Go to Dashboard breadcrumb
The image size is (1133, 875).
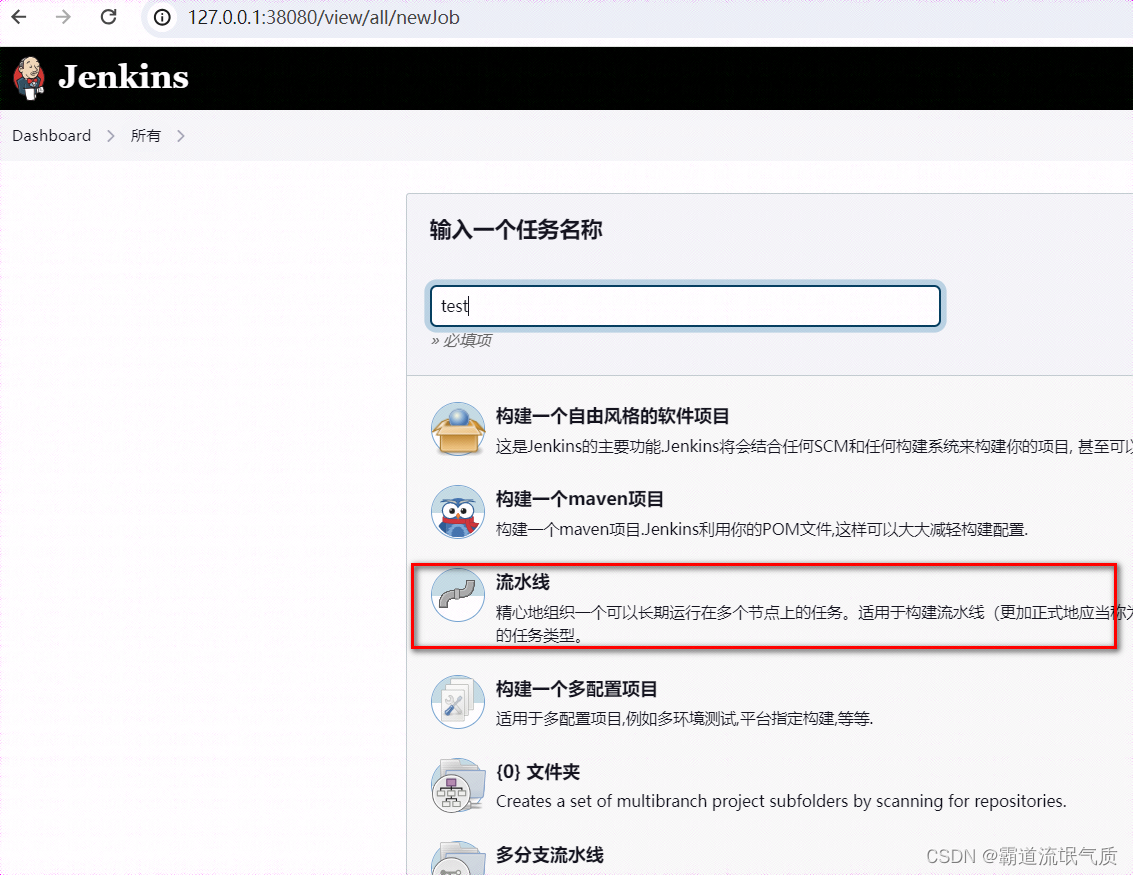51,136
